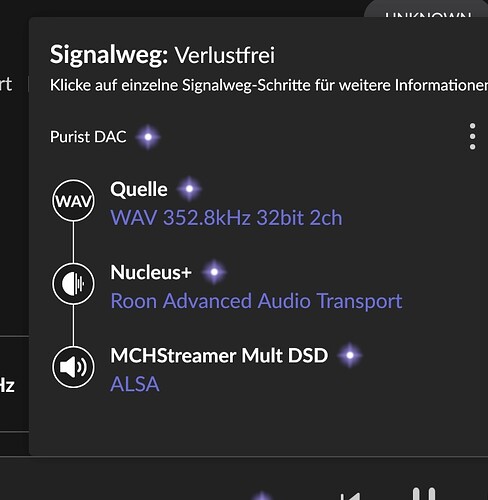Click the Purist DAC zone label
Screen dimensions: 488x500
pos(88,137)
